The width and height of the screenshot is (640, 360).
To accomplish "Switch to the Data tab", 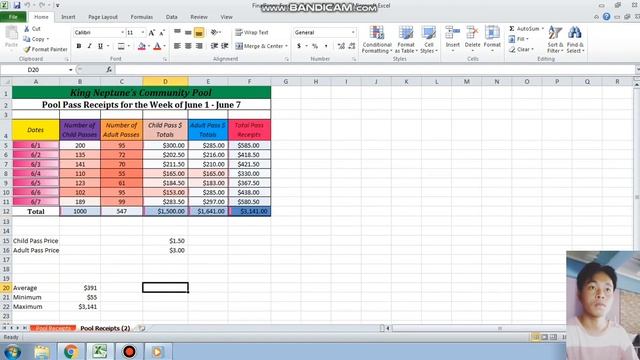I will pos(171,17).
